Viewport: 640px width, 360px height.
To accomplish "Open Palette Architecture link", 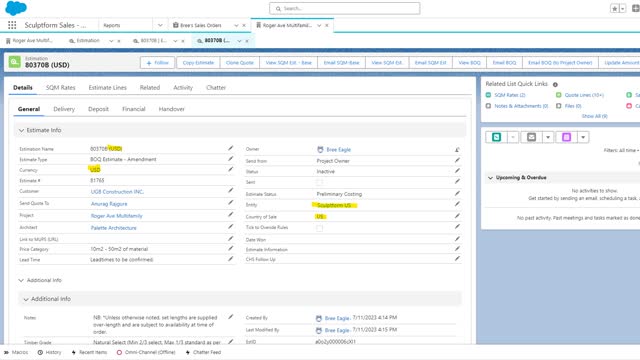I will [113, 228].
